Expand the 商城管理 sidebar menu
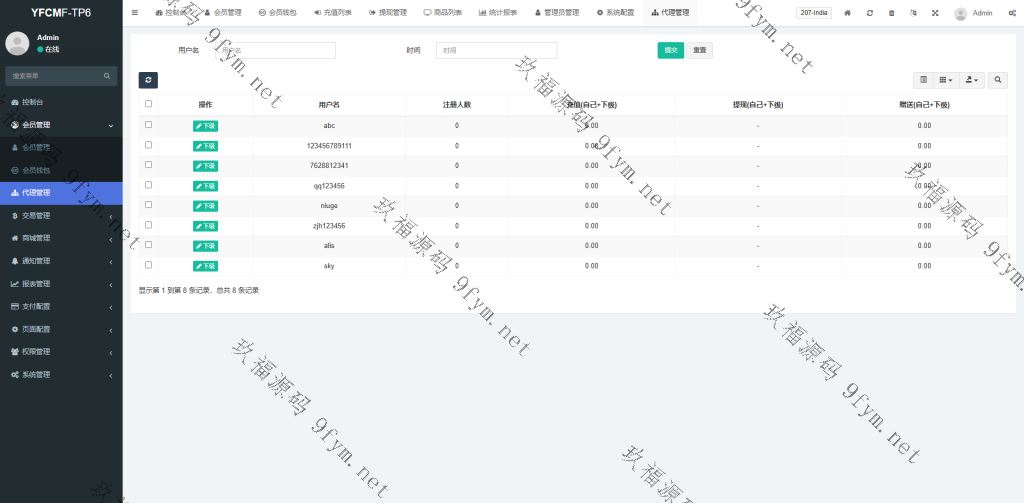This screenshot has height=503, width=1024. coord(61,238)
